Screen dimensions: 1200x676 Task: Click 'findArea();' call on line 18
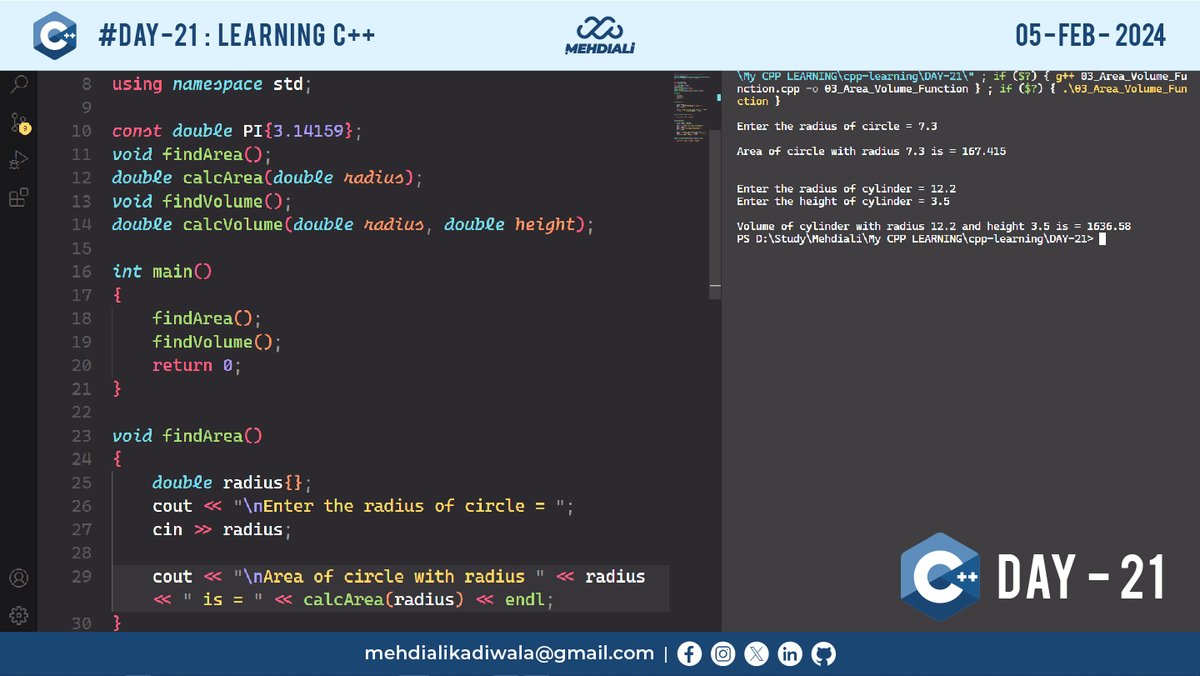click(x=207, y=319)
